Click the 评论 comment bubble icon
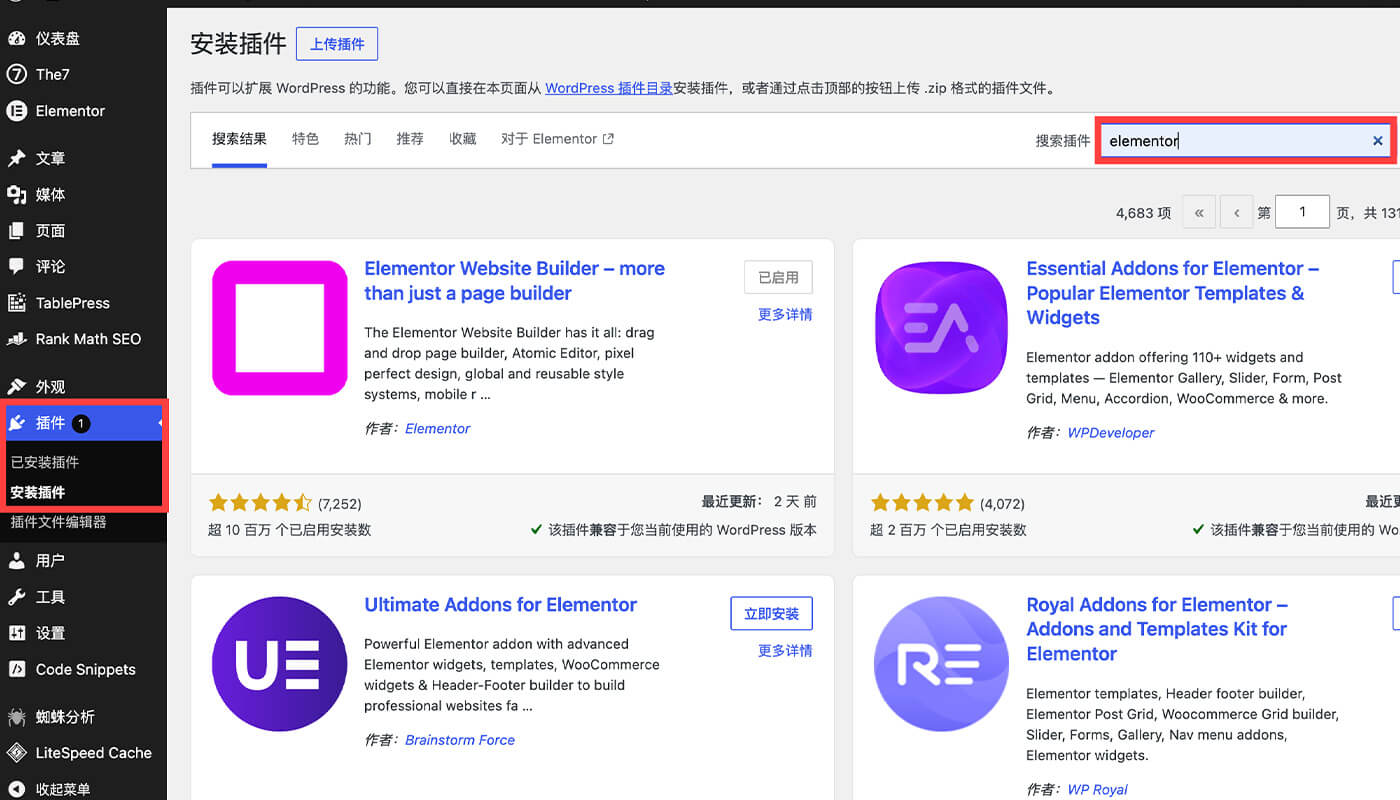1400x800 pixels. pos(16,266)
